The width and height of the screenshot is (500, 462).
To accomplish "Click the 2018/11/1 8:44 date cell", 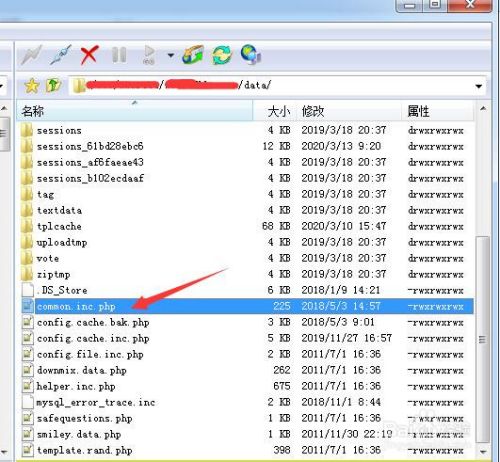I will (341, 402).
